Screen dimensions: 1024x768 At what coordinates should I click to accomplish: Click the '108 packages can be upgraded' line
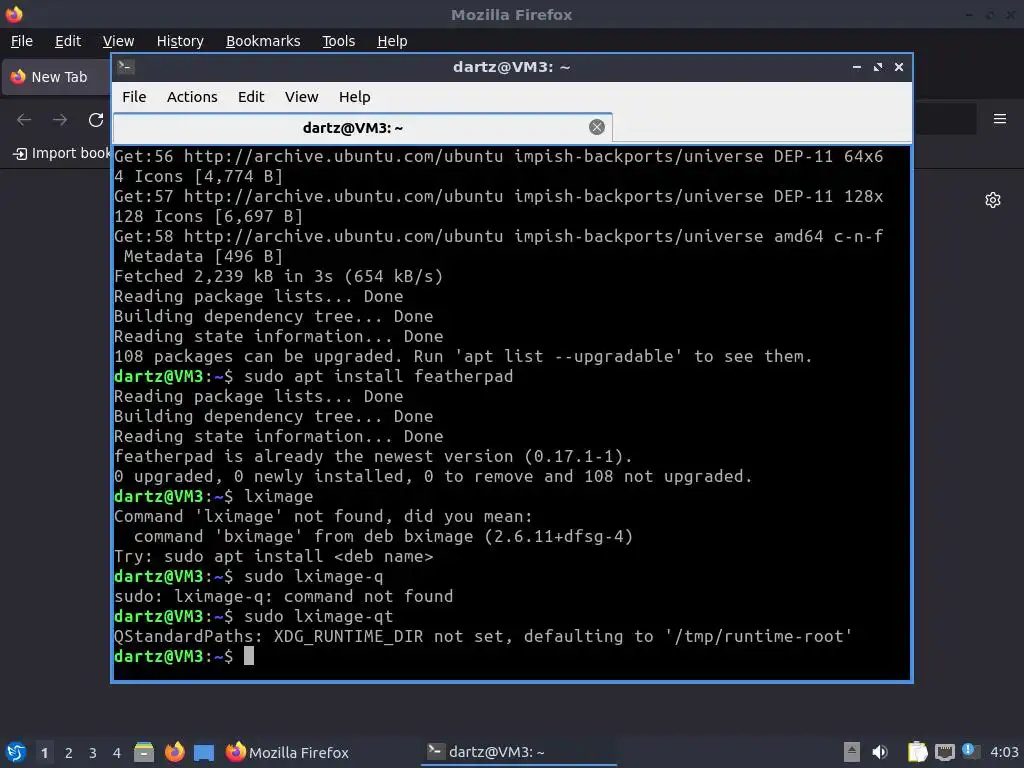pyautogui.click(x=463, y=357)
